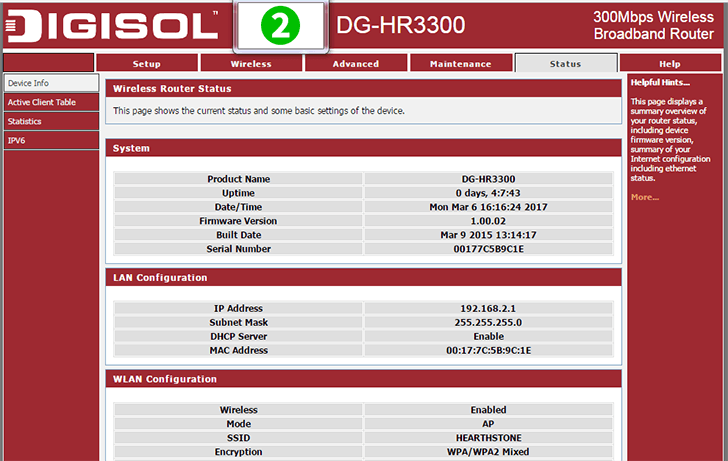728x461 pixels.
Task: Click the Wireless Router Status heading
Action: pos(172,89)
